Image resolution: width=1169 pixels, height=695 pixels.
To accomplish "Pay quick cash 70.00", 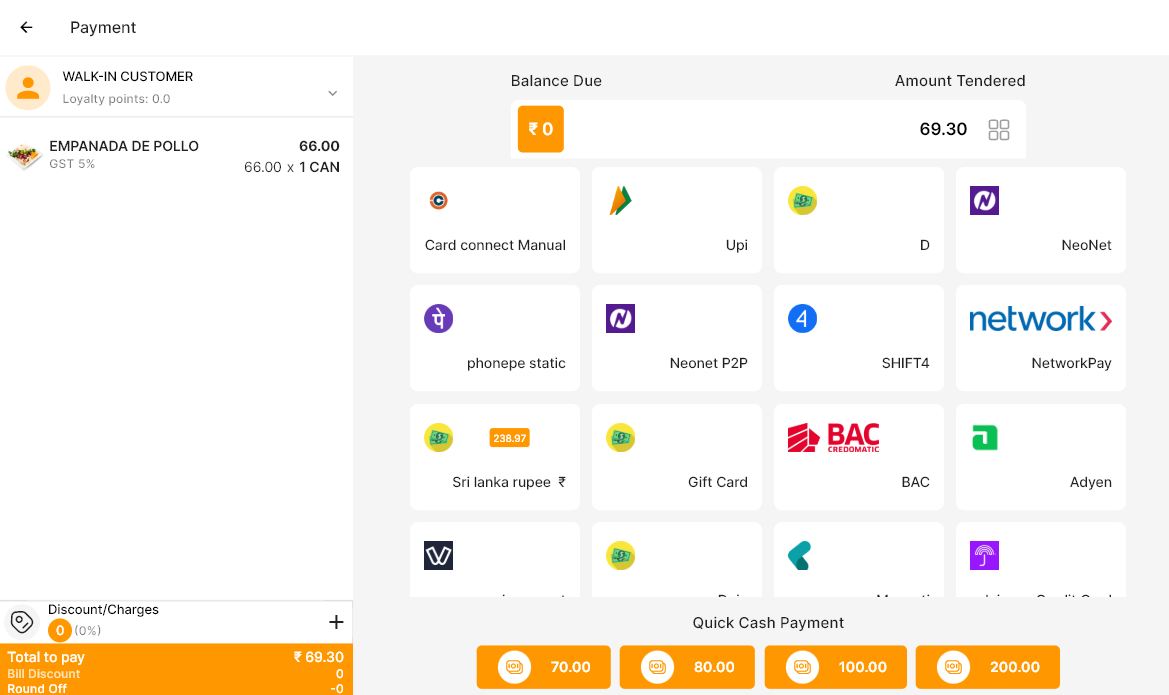I will click(543, 667).
